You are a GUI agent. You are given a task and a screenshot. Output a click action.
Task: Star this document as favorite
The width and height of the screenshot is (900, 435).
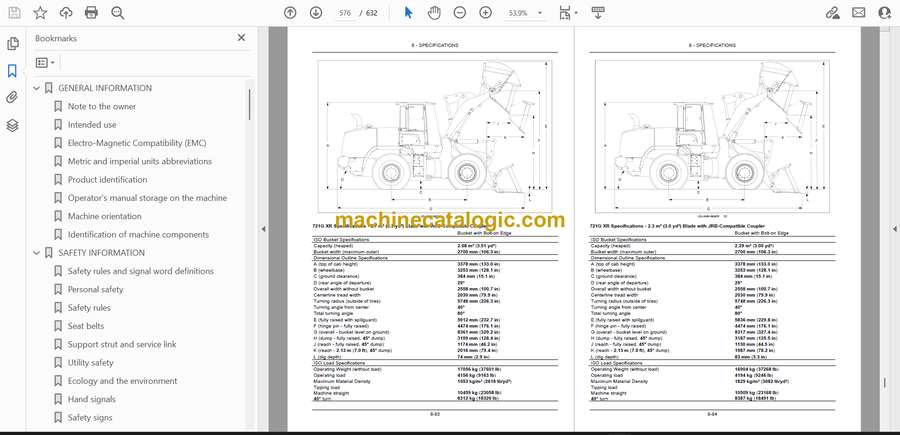40,13
